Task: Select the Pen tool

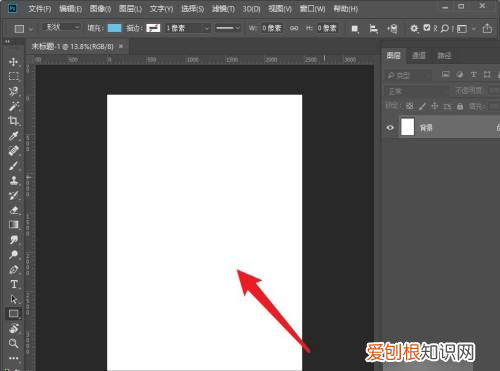Action: pyautogui.click(x=13, y=269)
